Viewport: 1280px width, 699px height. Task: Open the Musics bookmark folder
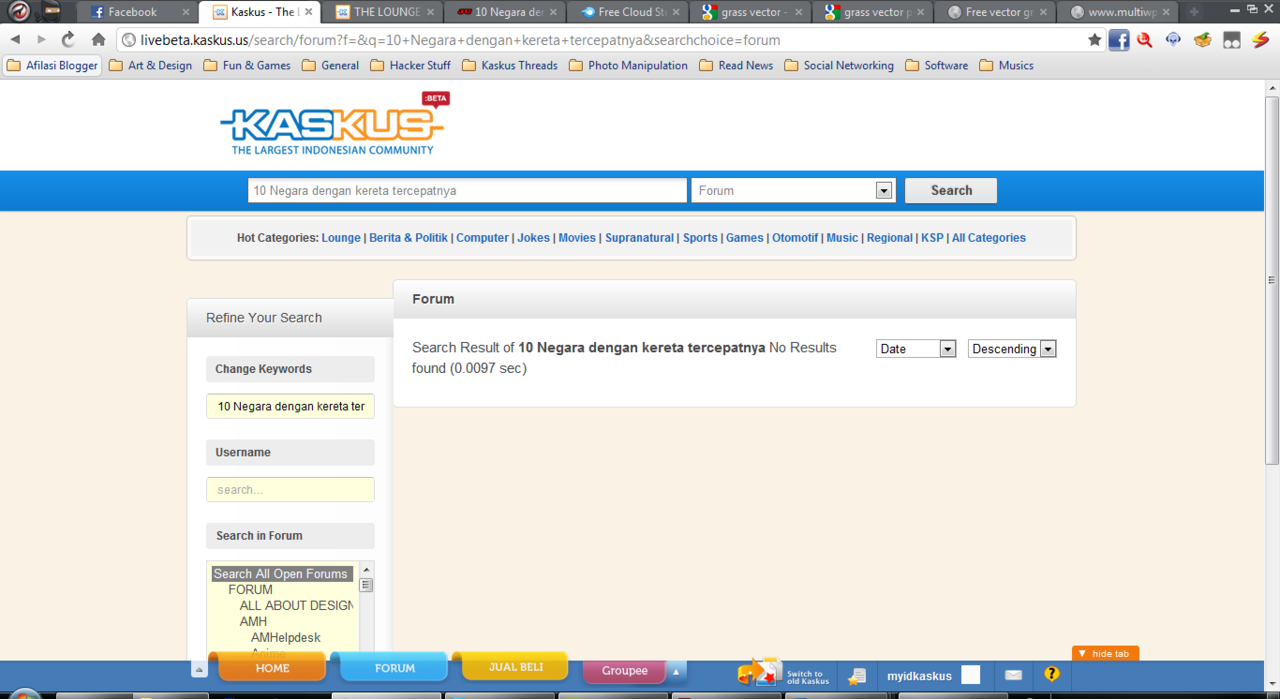(1006, 65)
